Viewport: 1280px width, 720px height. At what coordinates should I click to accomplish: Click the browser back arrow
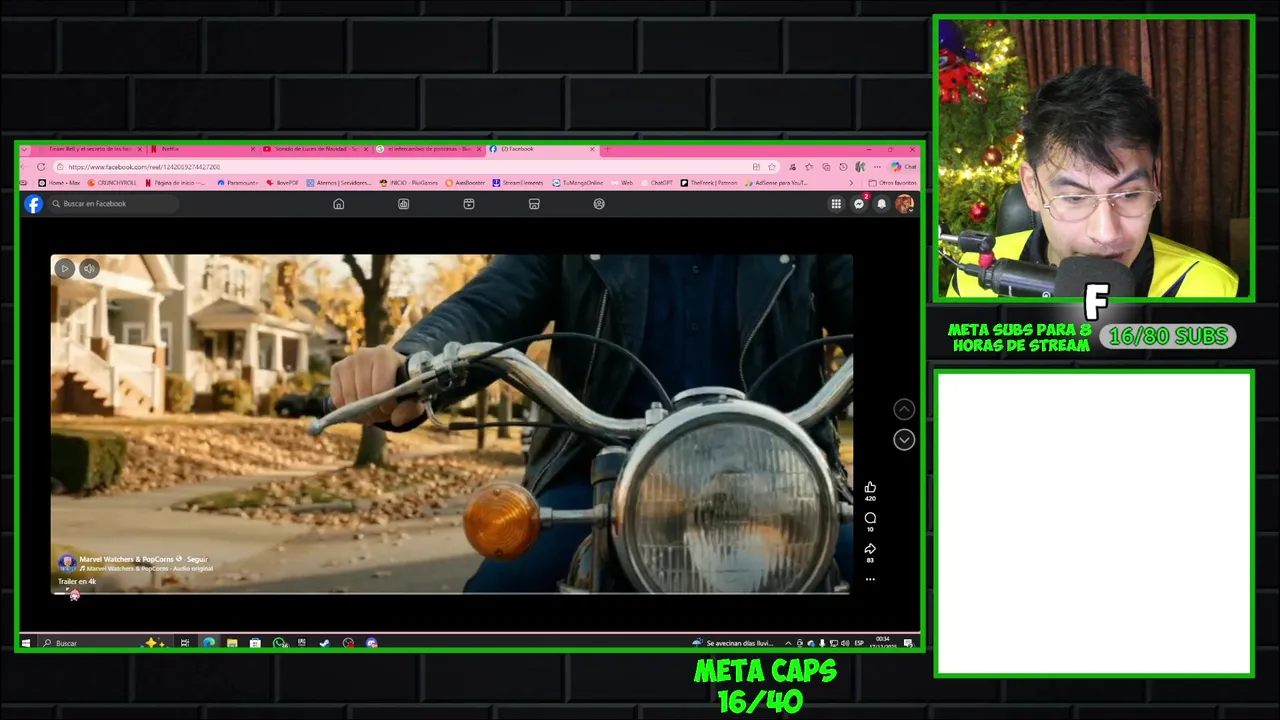pyautogui.click(x=25, y=167)
